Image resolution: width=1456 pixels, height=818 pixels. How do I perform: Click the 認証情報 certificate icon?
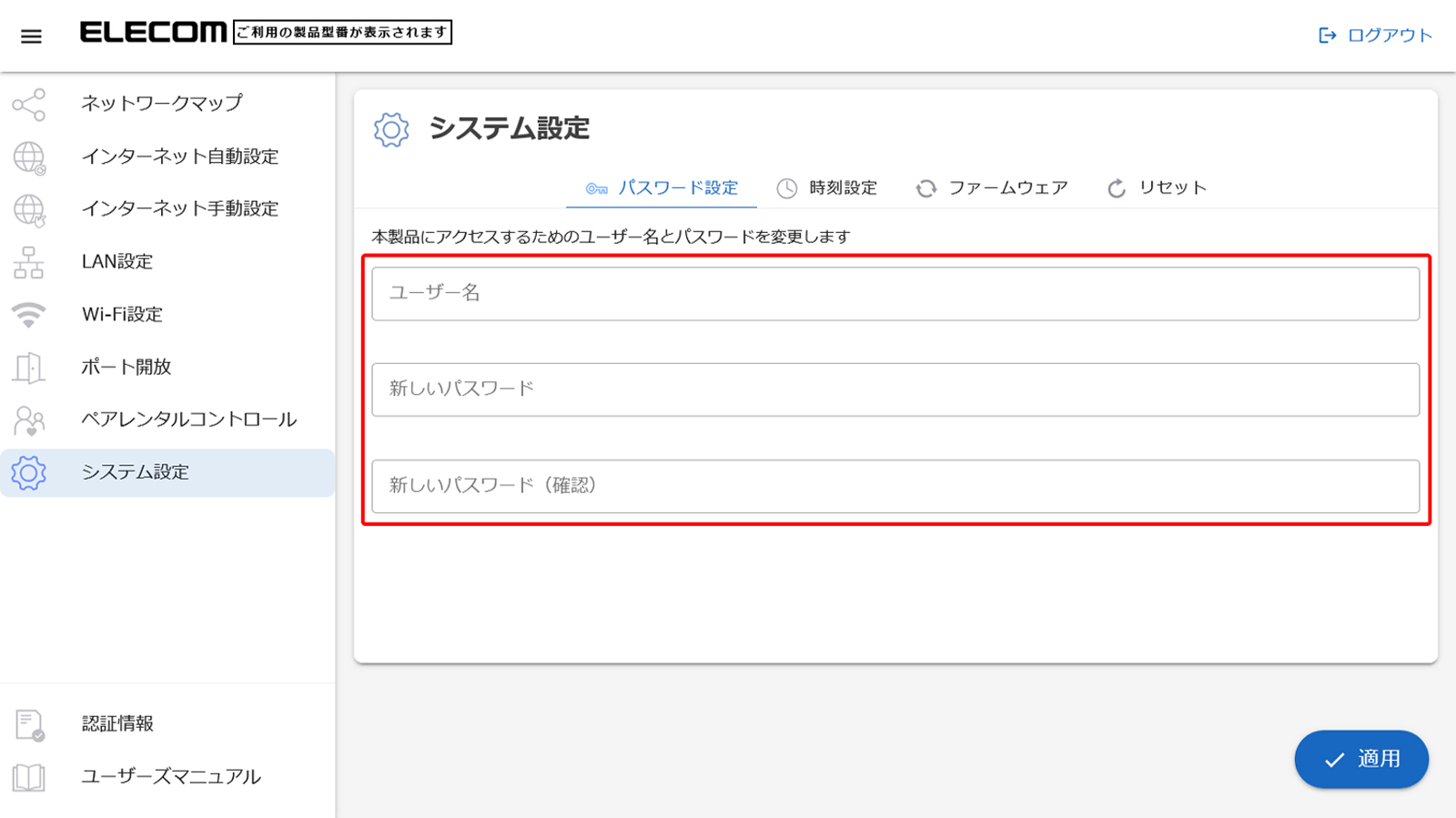click(x=29, y=725)
